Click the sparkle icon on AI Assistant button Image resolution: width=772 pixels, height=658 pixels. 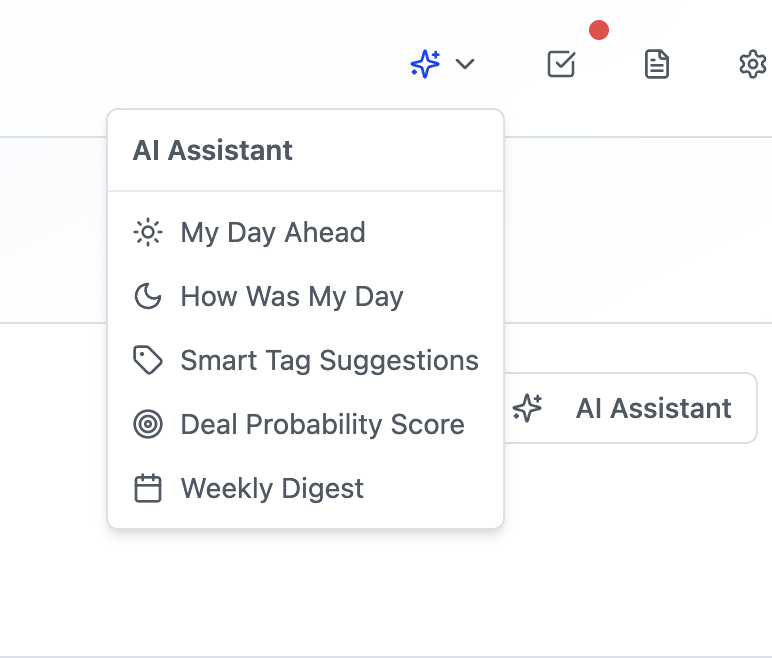pos(527,408)
